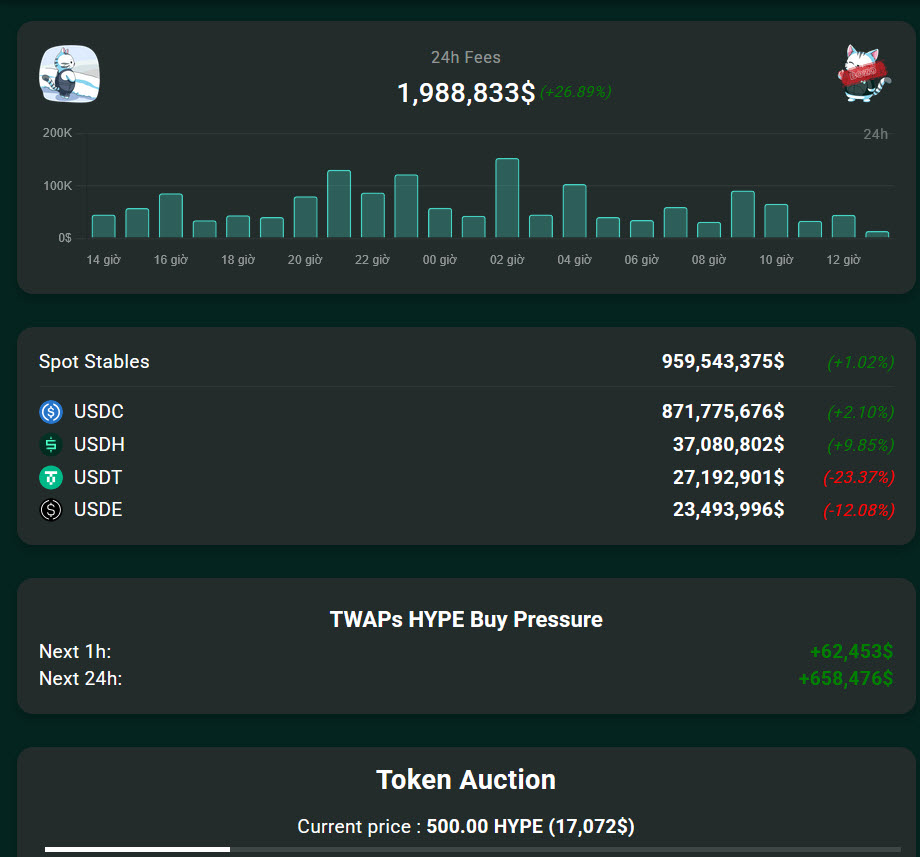
Task: Click the +9.85% USDH change
Action: tap(861, 446)
